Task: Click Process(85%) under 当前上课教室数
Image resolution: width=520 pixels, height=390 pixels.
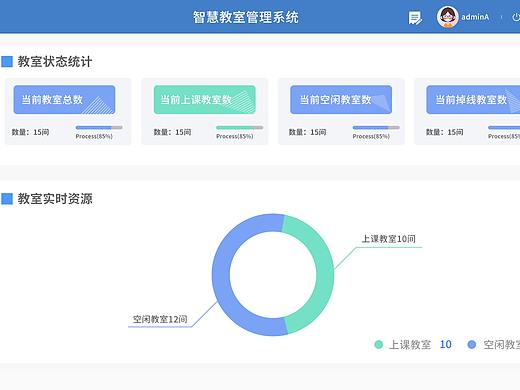Action: pyautogui.click(x=235, y=136)
